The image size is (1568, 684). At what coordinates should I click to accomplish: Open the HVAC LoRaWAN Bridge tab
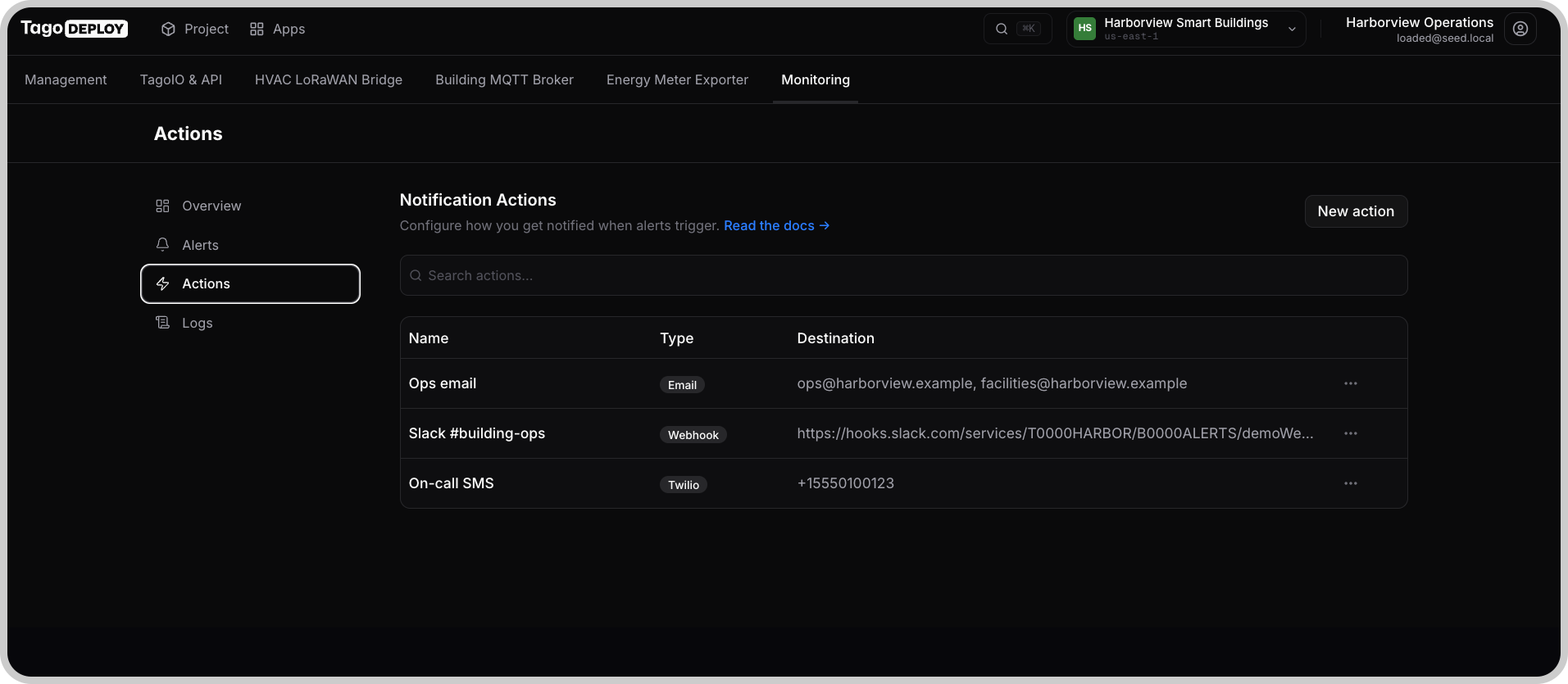(329, 79)
